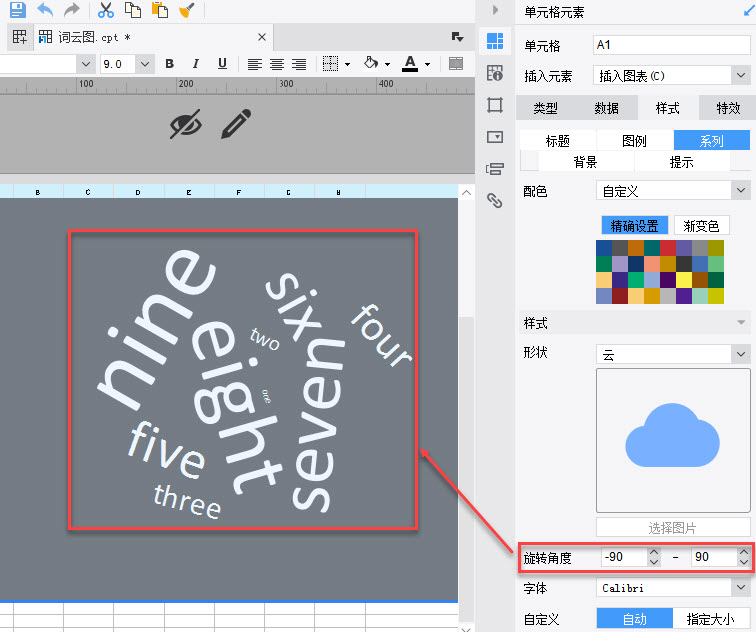Open the condition attributes panel icon

(x=495, y=169)
